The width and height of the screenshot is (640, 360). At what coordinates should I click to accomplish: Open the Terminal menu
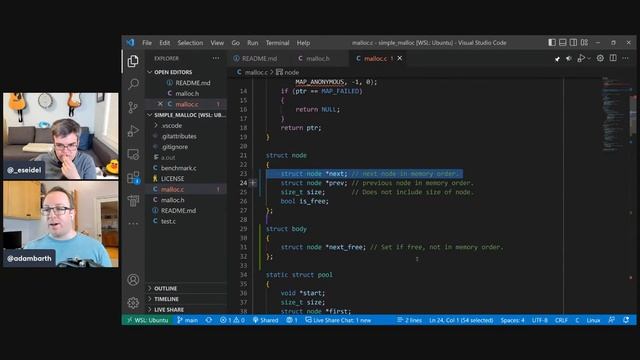tap(278, 43)
